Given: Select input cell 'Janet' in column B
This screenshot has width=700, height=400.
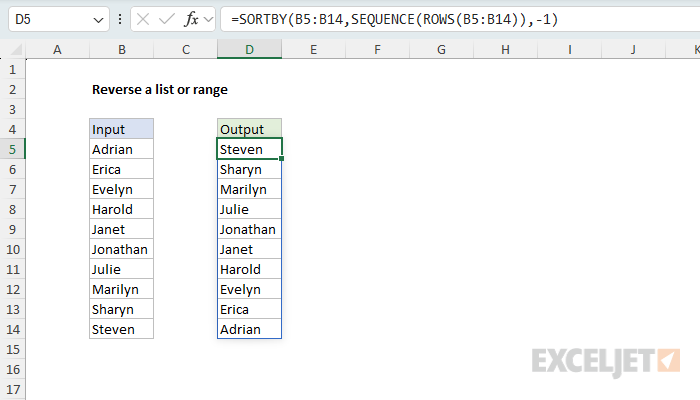Looking at the screenshot, I should [121, 229].
